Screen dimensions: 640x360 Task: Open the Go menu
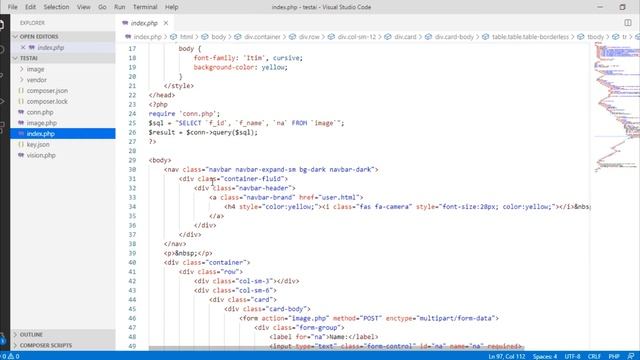102,7
